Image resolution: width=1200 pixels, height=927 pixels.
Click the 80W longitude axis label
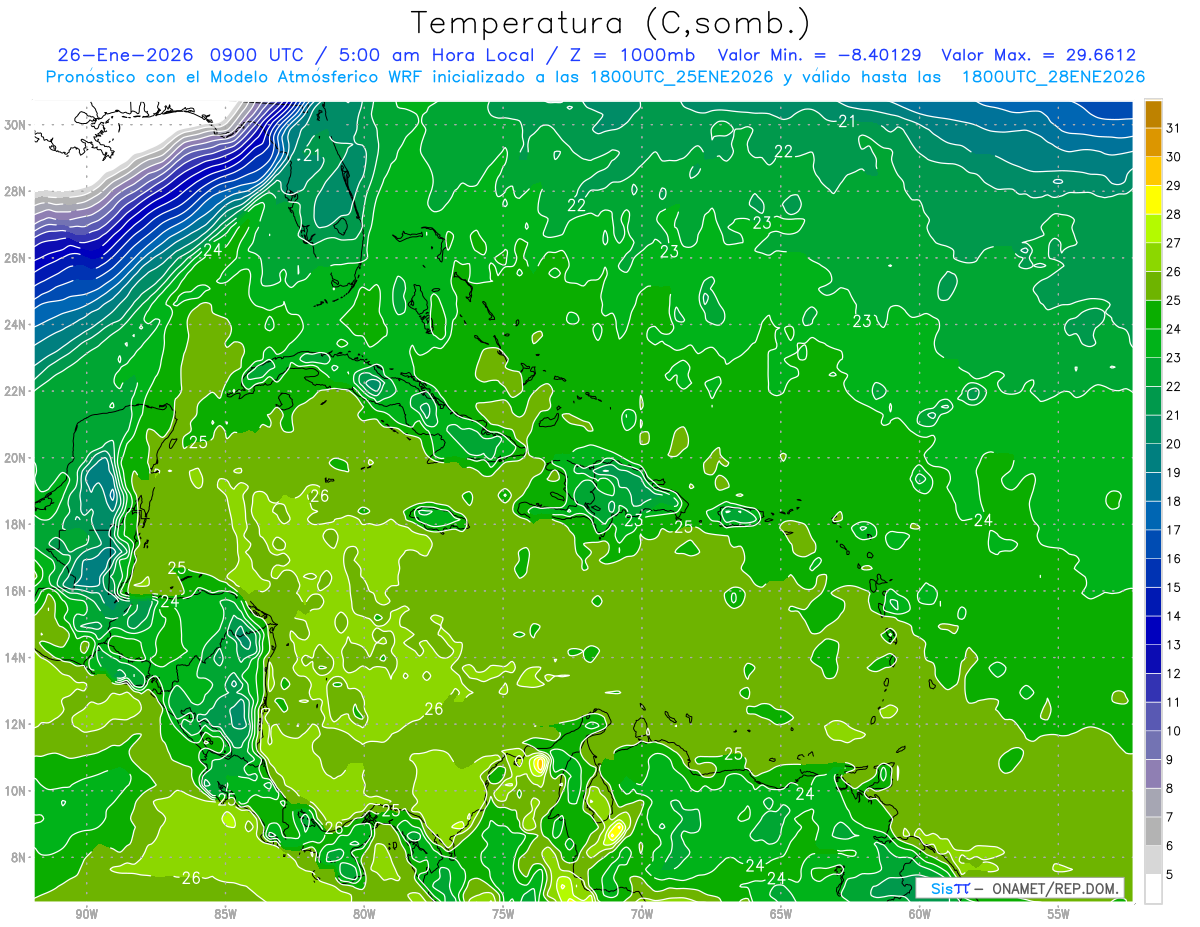[x=364, y=914]
